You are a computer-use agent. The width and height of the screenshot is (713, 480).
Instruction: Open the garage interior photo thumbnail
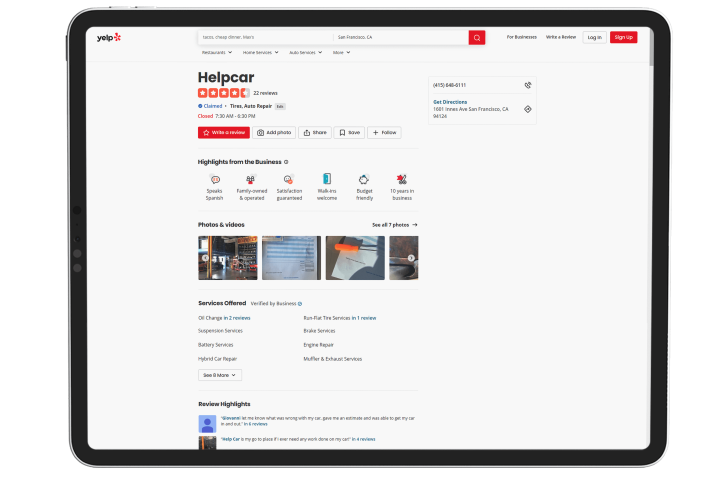pyautogui.click(x=228, y=258)
